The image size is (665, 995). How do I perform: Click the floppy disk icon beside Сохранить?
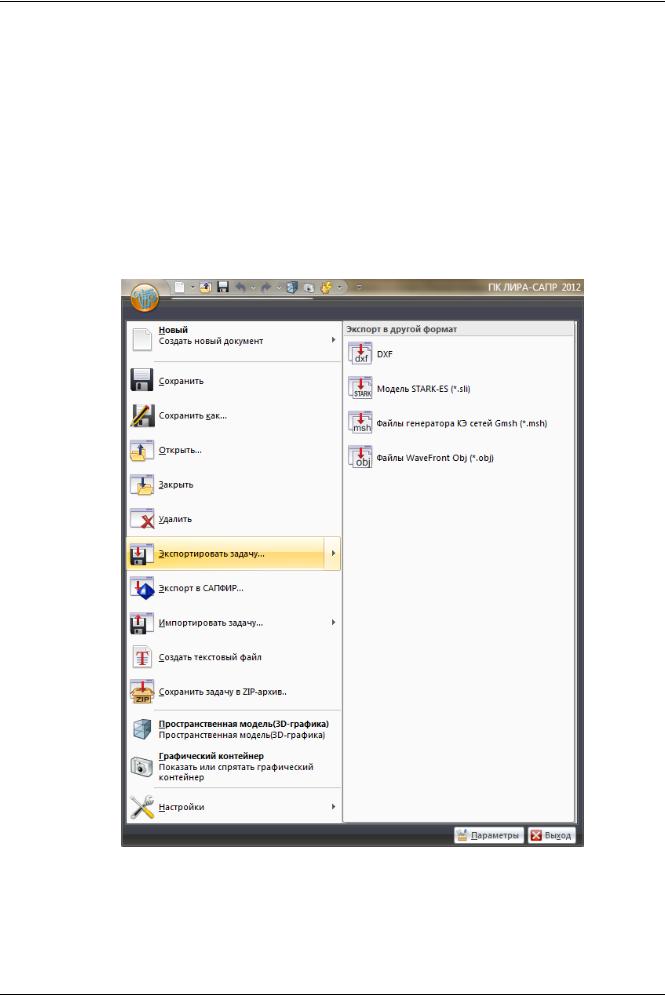(x=142, y=380)
